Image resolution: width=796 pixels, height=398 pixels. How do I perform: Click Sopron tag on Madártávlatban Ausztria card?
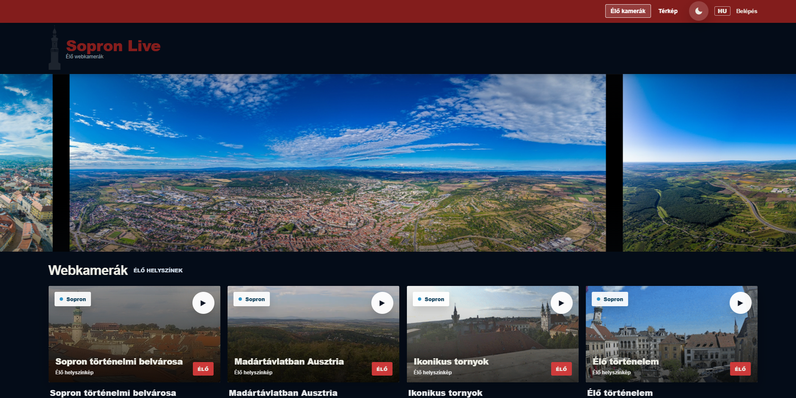252,299
